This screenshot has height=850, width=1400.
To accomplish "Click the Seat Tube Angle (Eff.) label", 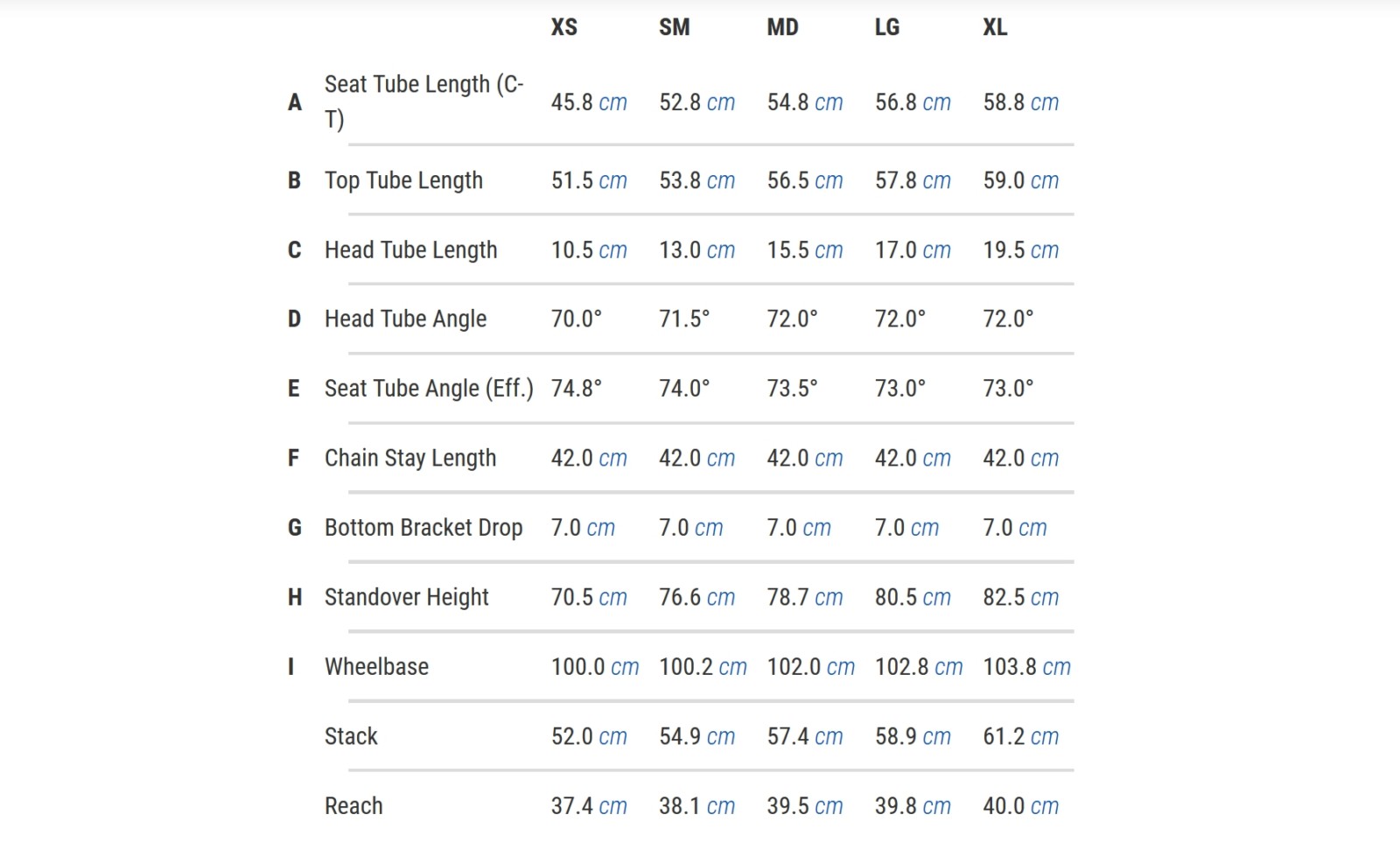I will click(429, 388).
